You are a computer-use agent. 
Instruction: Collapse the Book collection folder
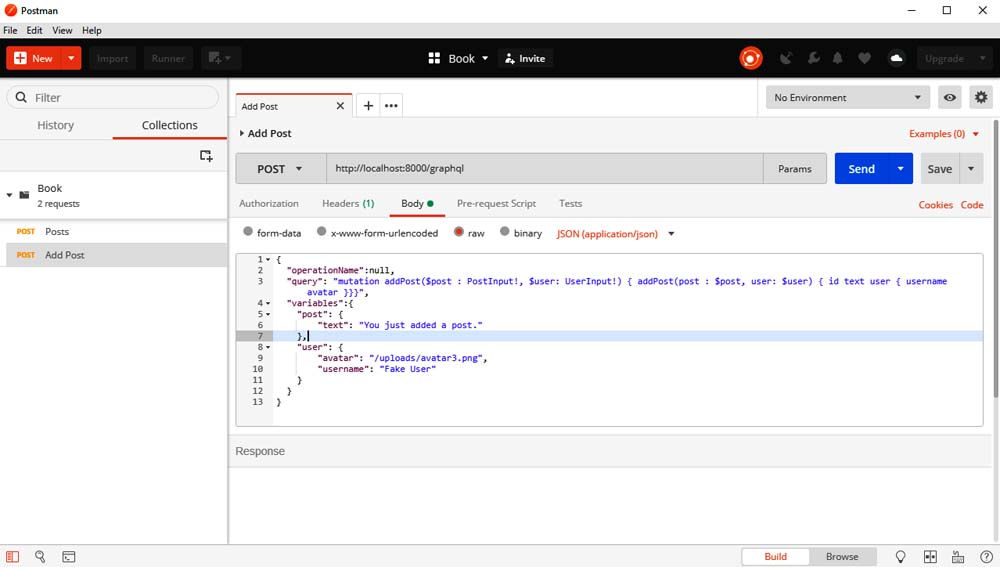pyautogui.click(x=10, y=195)
